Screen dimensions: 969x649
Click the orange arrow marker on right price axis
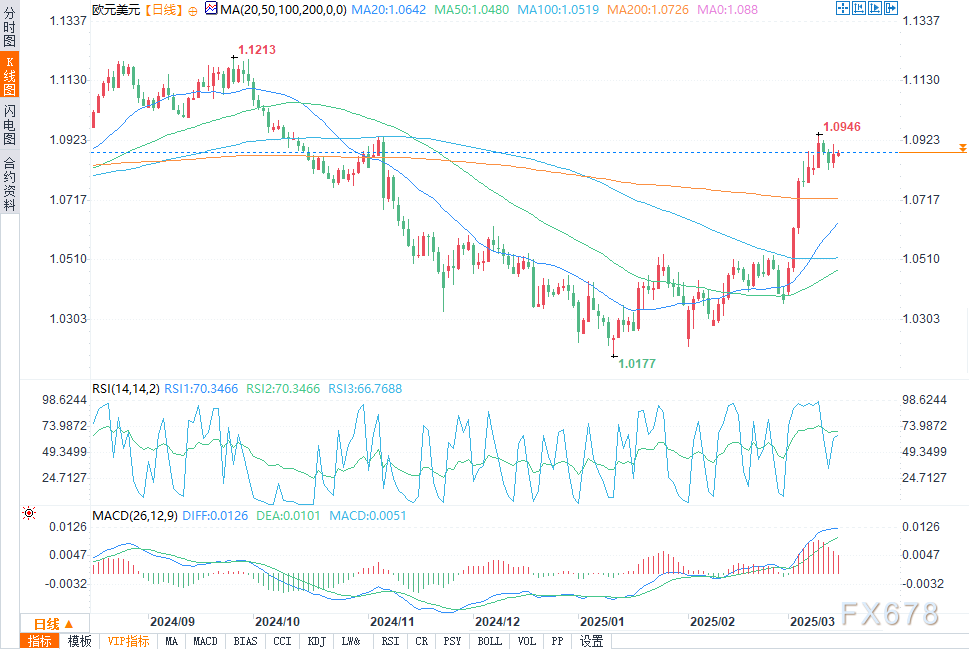coord(962,148)
